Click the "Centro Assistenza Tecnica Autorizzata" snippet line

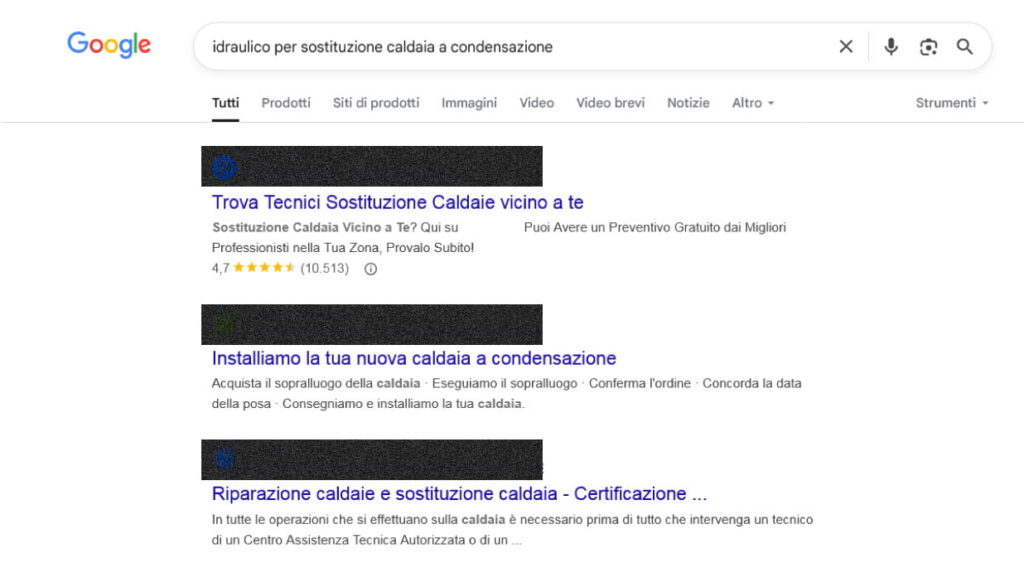[366, 540]
